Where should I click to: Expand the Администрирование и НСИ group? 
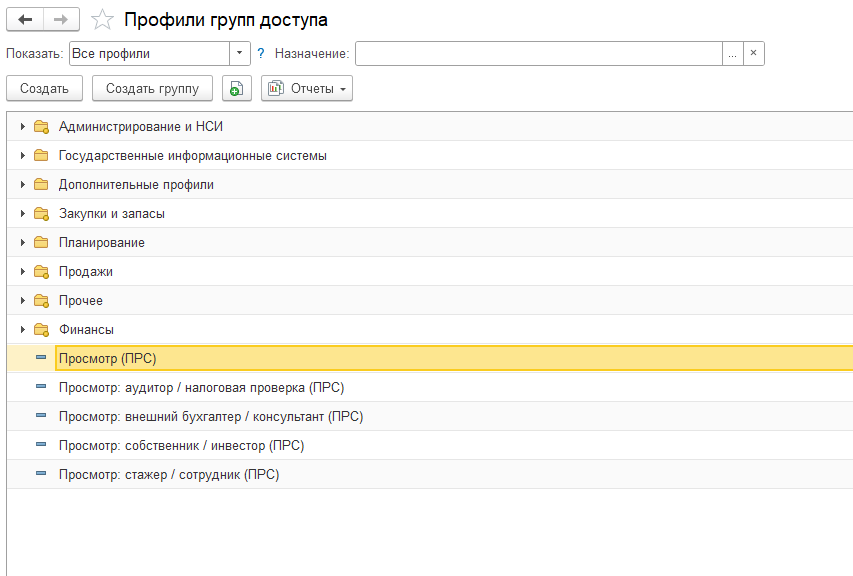point(22,127)
